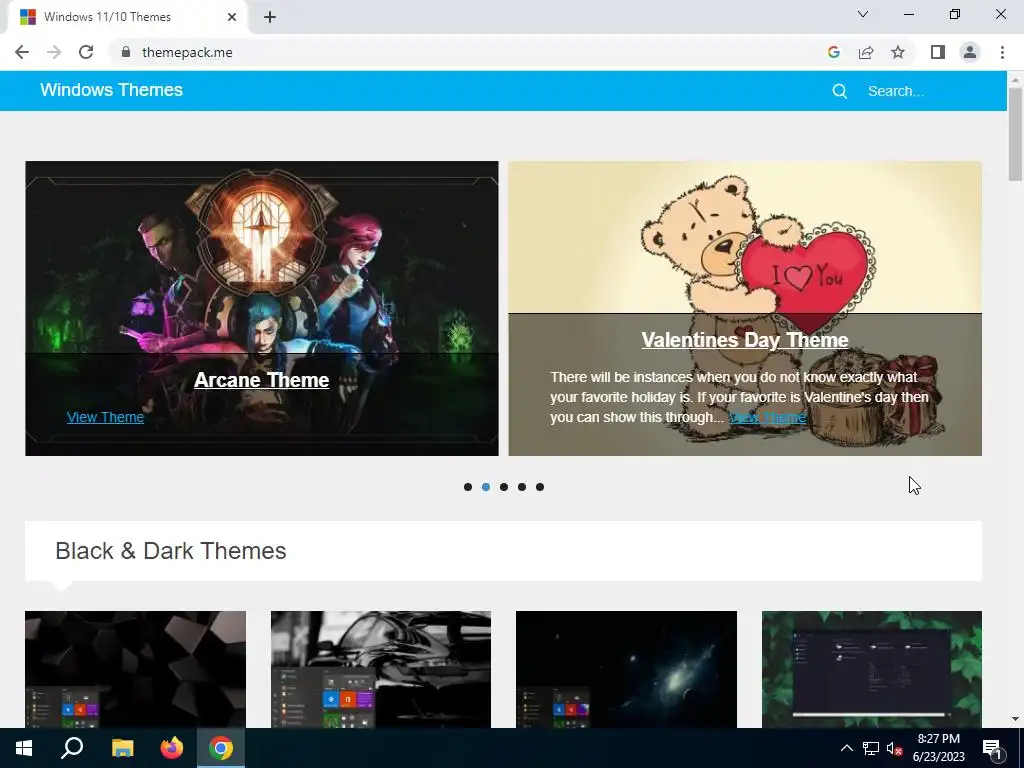Open a new browser tab
Screen dimensions: 1024x768
tap(270, 17)
